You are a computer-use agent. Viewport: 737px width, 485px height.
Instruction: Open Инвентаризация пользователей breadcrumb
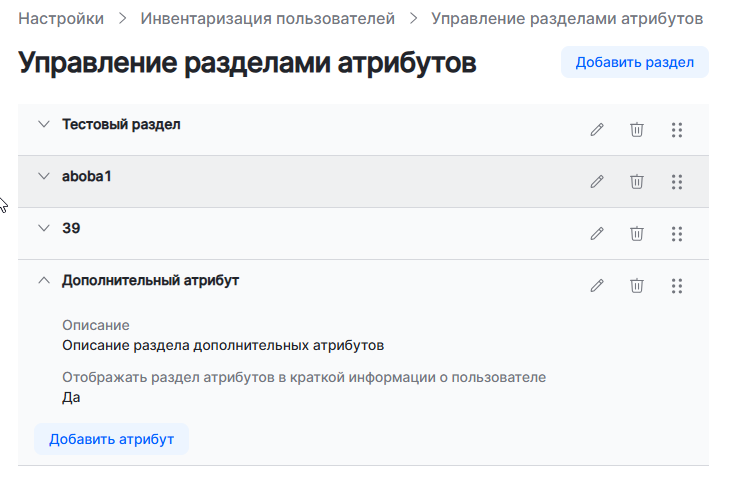(267, 18)
